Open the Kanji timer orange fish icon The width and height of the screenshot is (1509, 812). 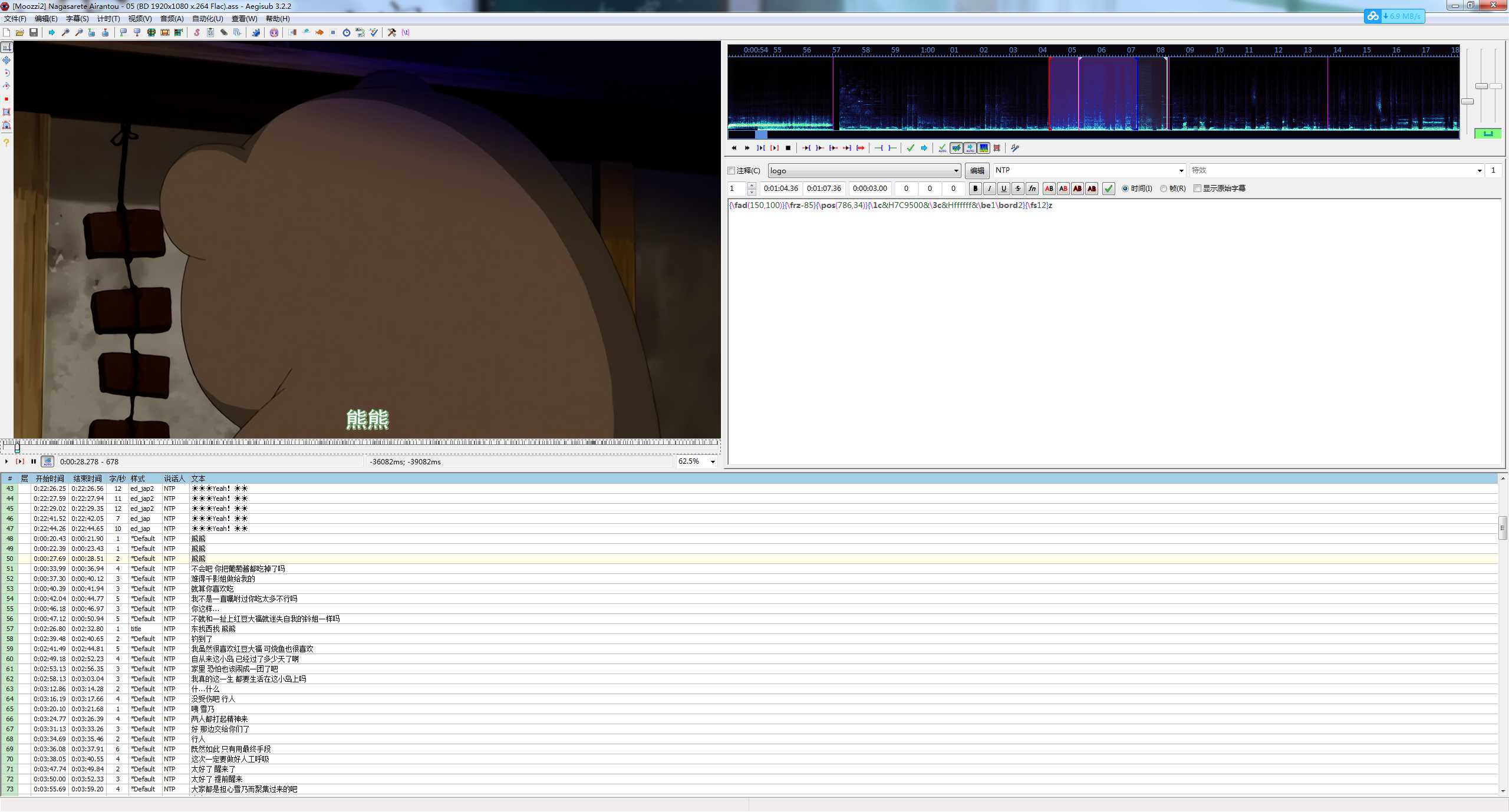pyautogui.click(x=319, y=32)
